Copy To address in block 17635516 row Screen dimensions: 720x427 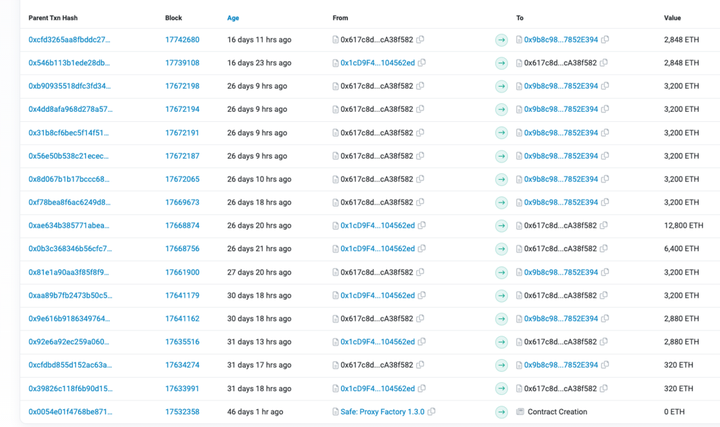tap(603, 342)
